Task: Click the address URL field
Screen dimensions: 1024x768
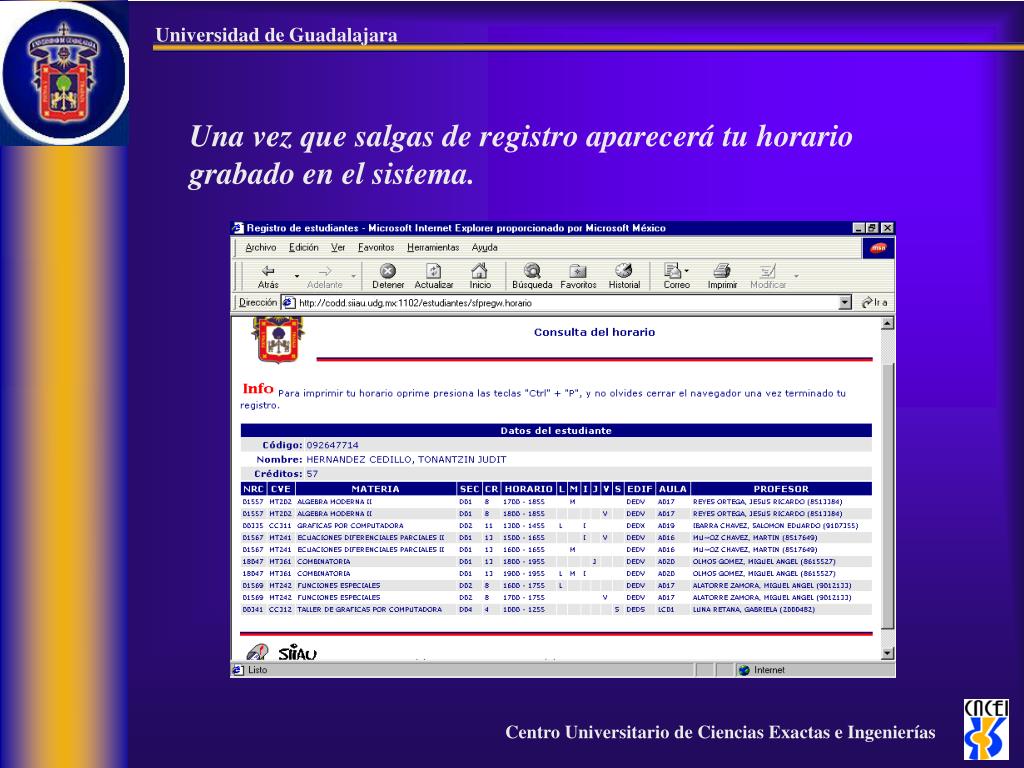Action: [x=560, y=302]
